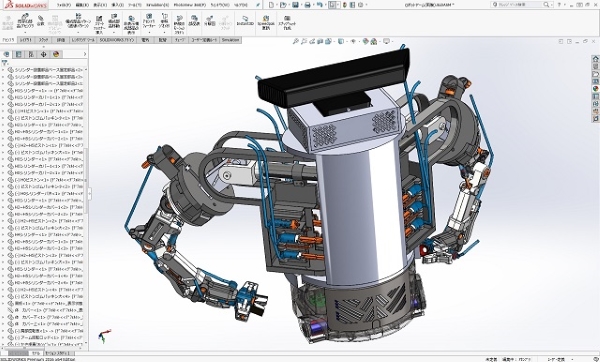Open the SOLIDWORKS Options gear

click(x=360, y=5)
